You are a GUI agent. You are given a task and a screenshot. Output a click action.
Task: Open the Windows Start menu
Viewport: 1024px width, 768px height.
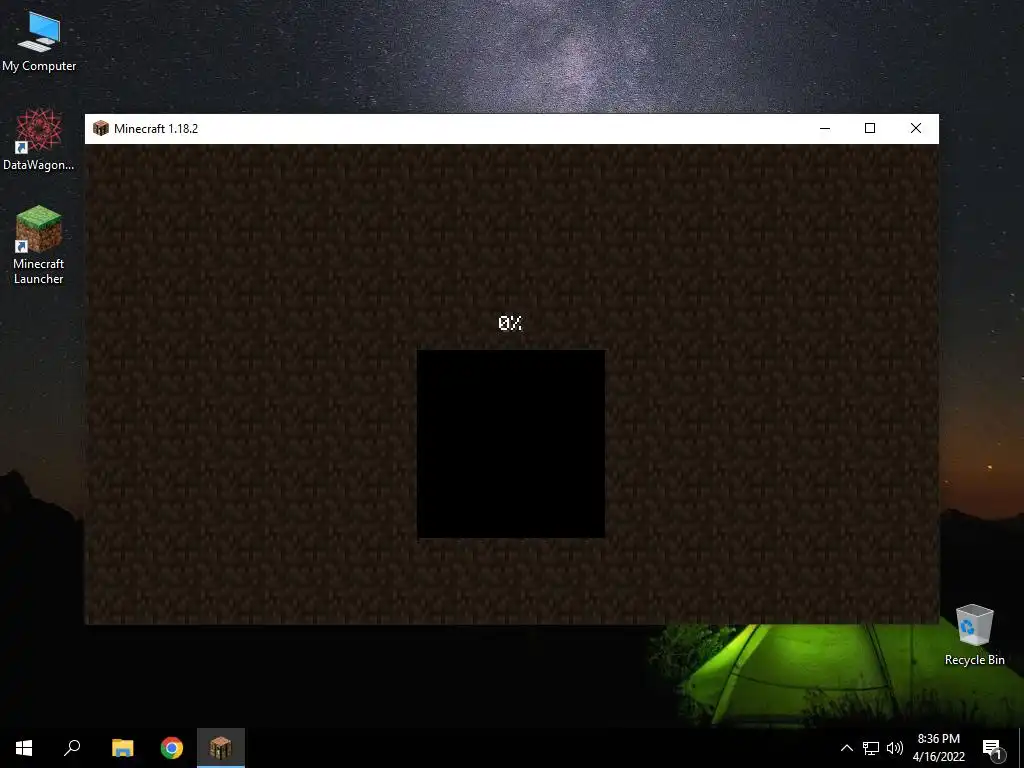pos(24,748)
